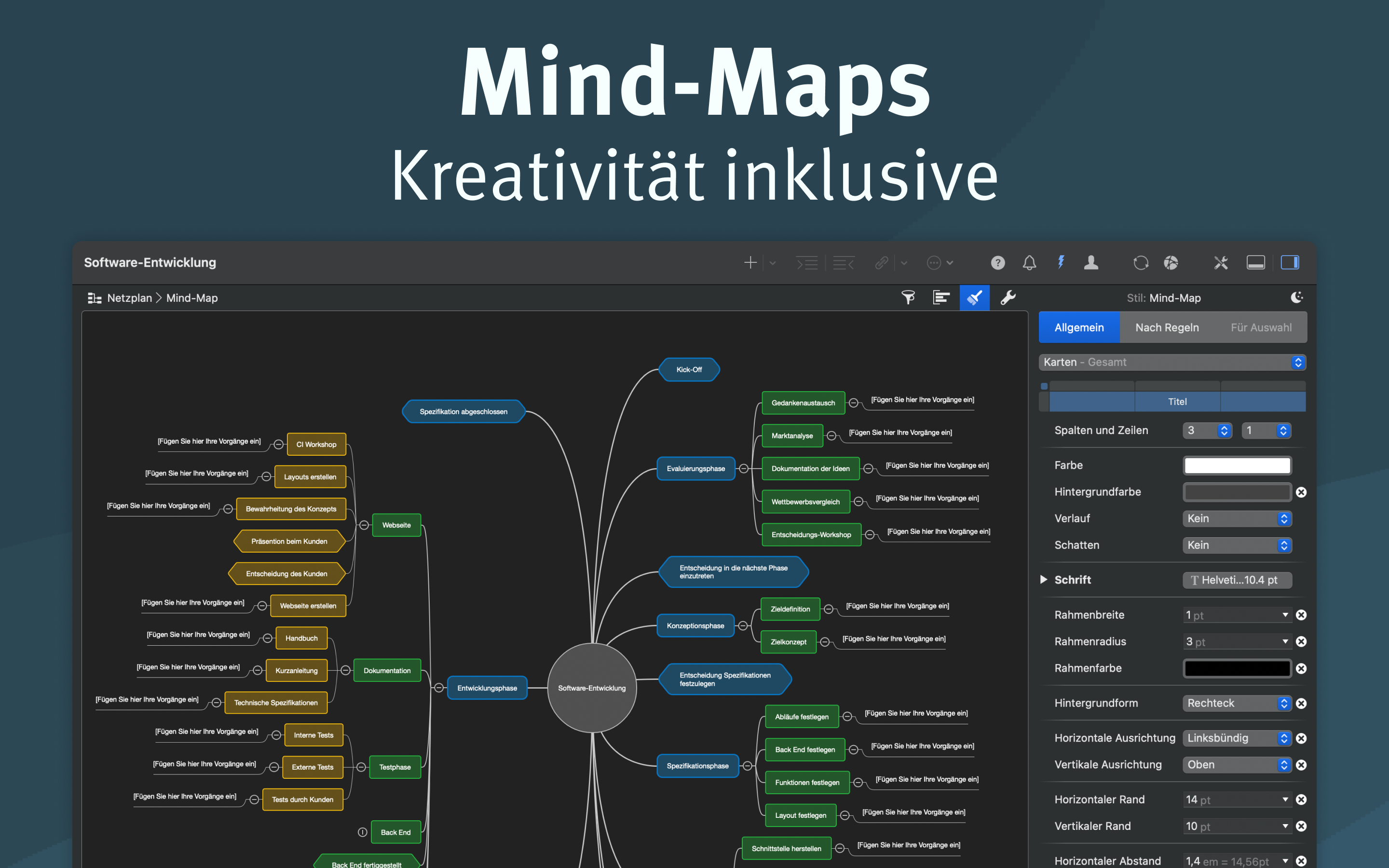The height and width of the screenshot is (868, 1389).
Task: Click the black Rahmenfarbe color swatch
Action: 1237,668
